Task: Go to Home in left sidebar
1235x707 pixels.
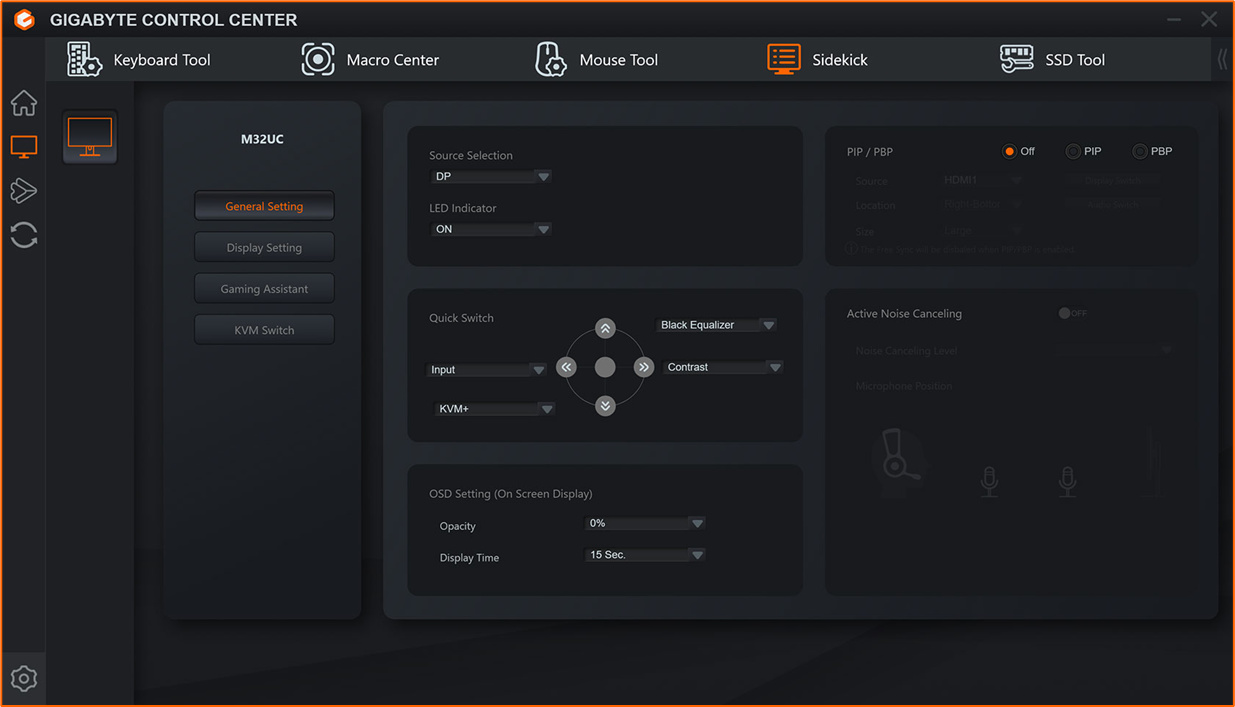Action: click(x=24, y=103)
